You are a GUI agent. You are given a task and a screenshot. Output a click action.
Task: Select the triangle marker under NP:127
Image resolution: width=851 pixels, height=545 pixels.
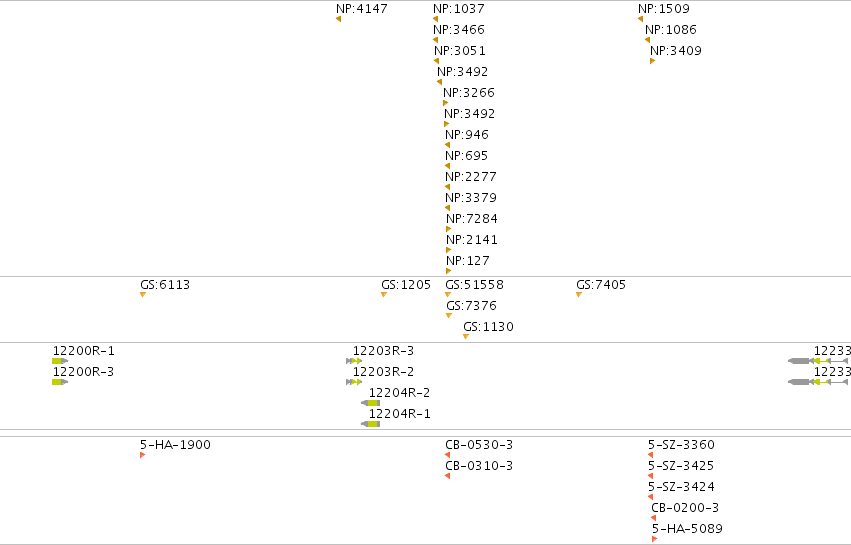[448, 271]
